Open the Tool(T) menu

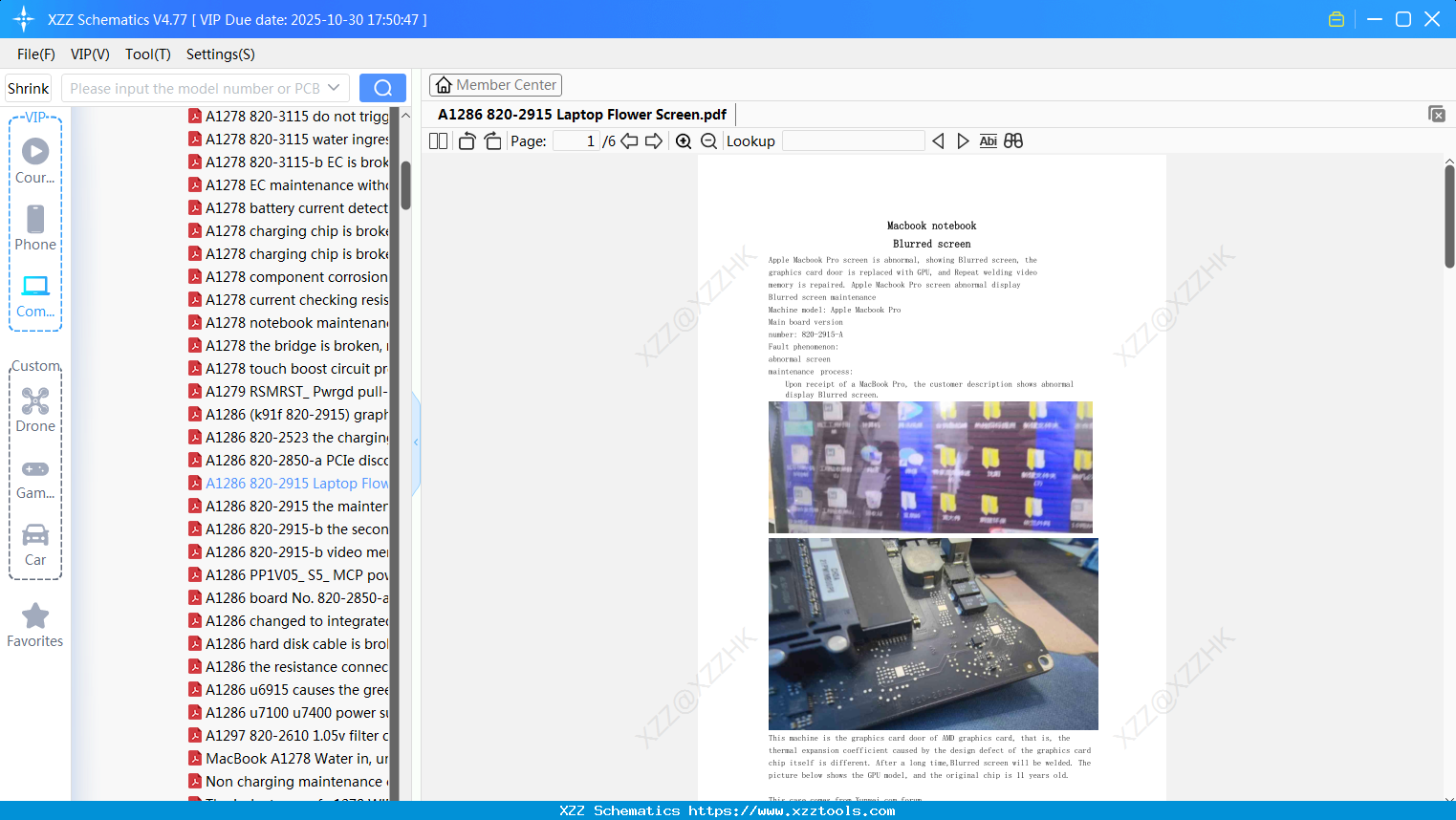148,54
